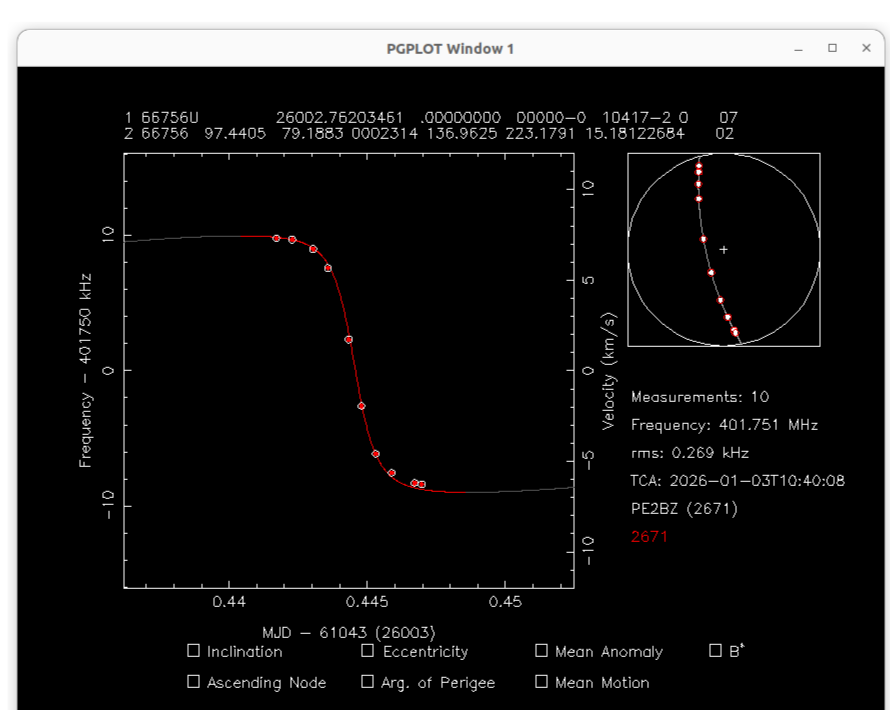
Task: Toggle the Arg. of Perigee checkbox
Action: point(367,682)
